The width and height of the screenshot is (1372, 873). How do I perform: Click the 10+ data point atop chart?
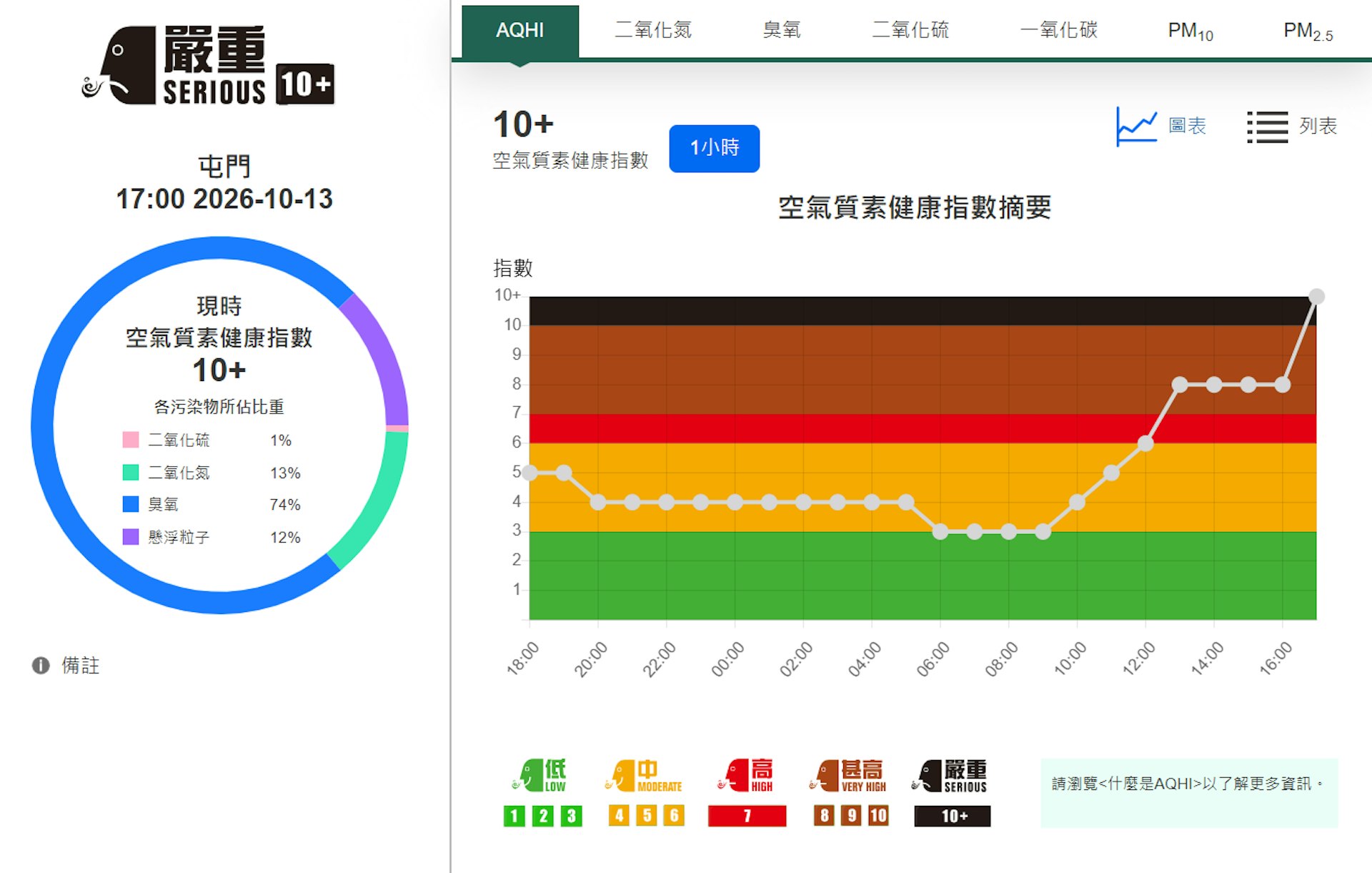tap(1316, 296)
